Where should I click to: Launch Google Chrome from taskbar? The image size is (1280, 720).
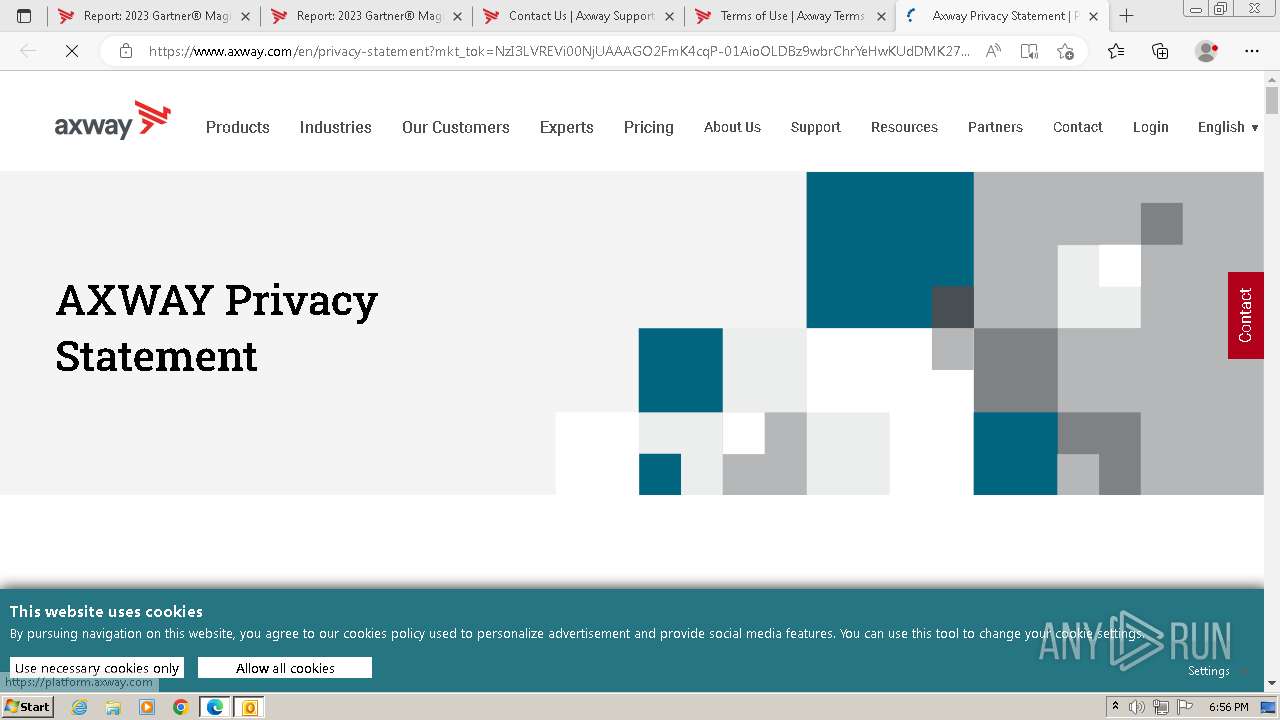point(180,707)
